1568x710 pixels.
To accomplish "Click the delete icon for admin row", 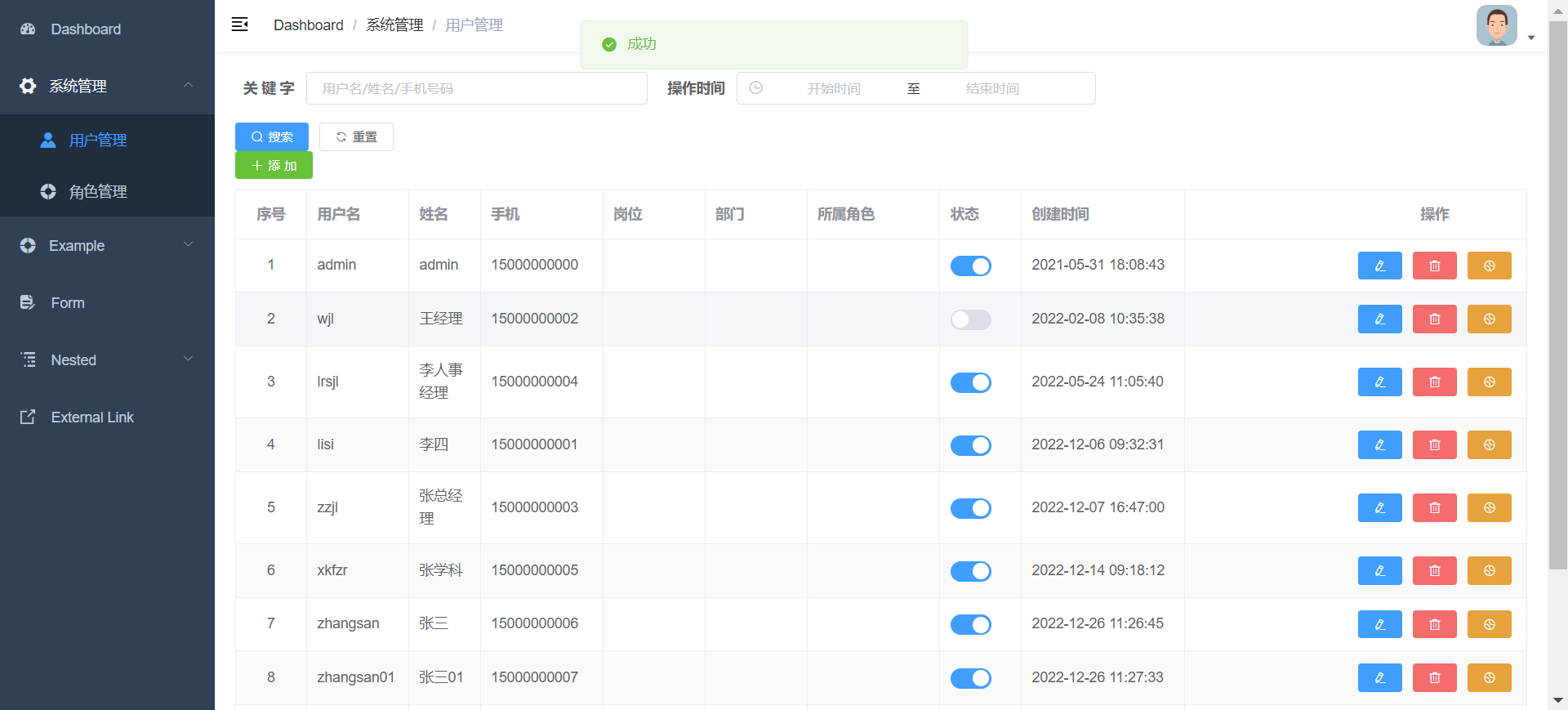I will click(1434, 266).
